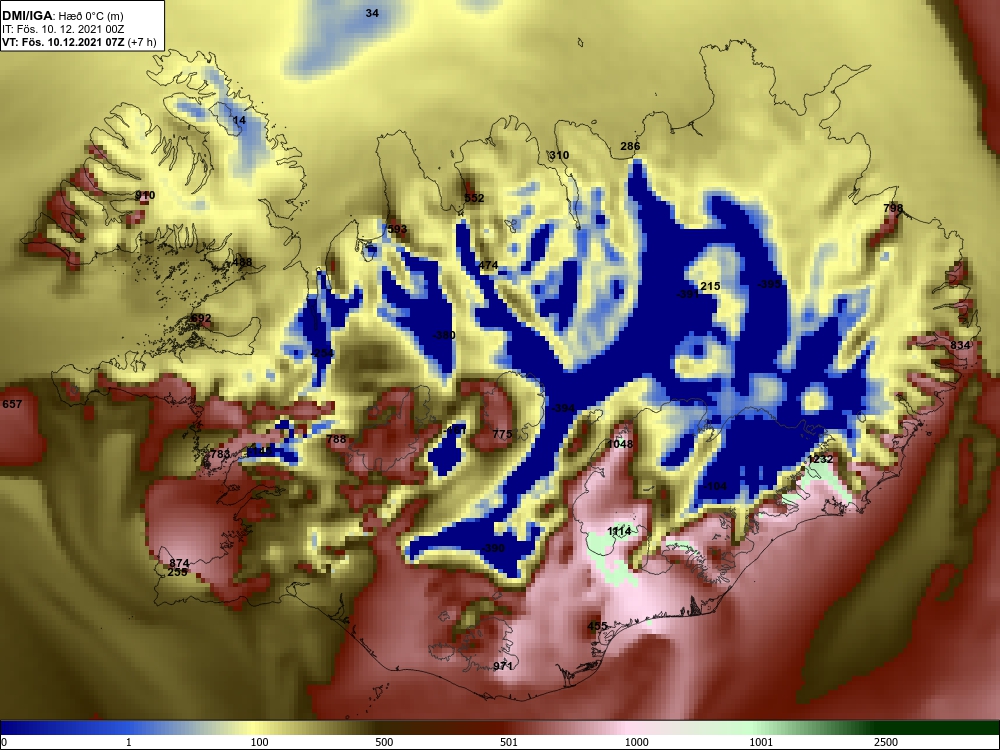
Task: Click the map value -380
Action: [x=444, y=335]
